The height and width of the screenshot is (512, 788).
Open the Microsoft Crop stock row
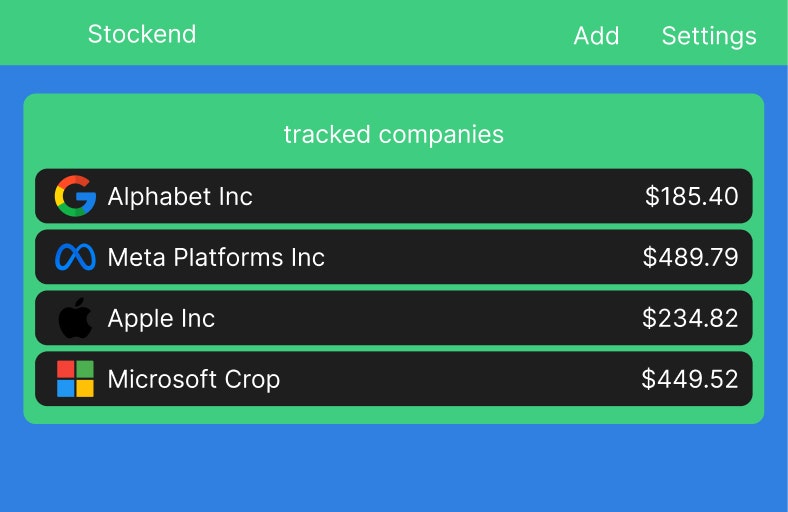point(393,379)
